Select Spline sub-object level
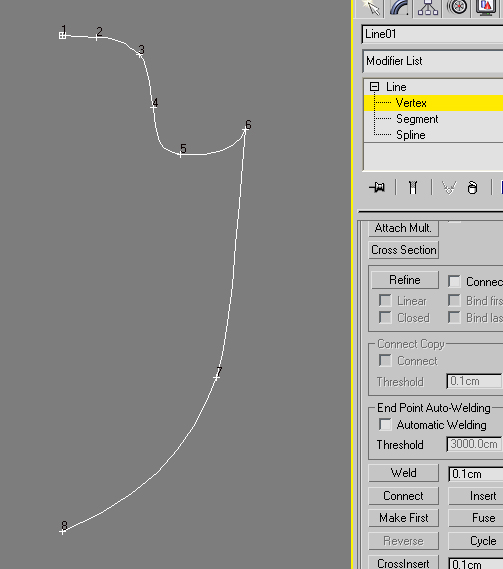503x569 pixels. (x=410, y=135)
